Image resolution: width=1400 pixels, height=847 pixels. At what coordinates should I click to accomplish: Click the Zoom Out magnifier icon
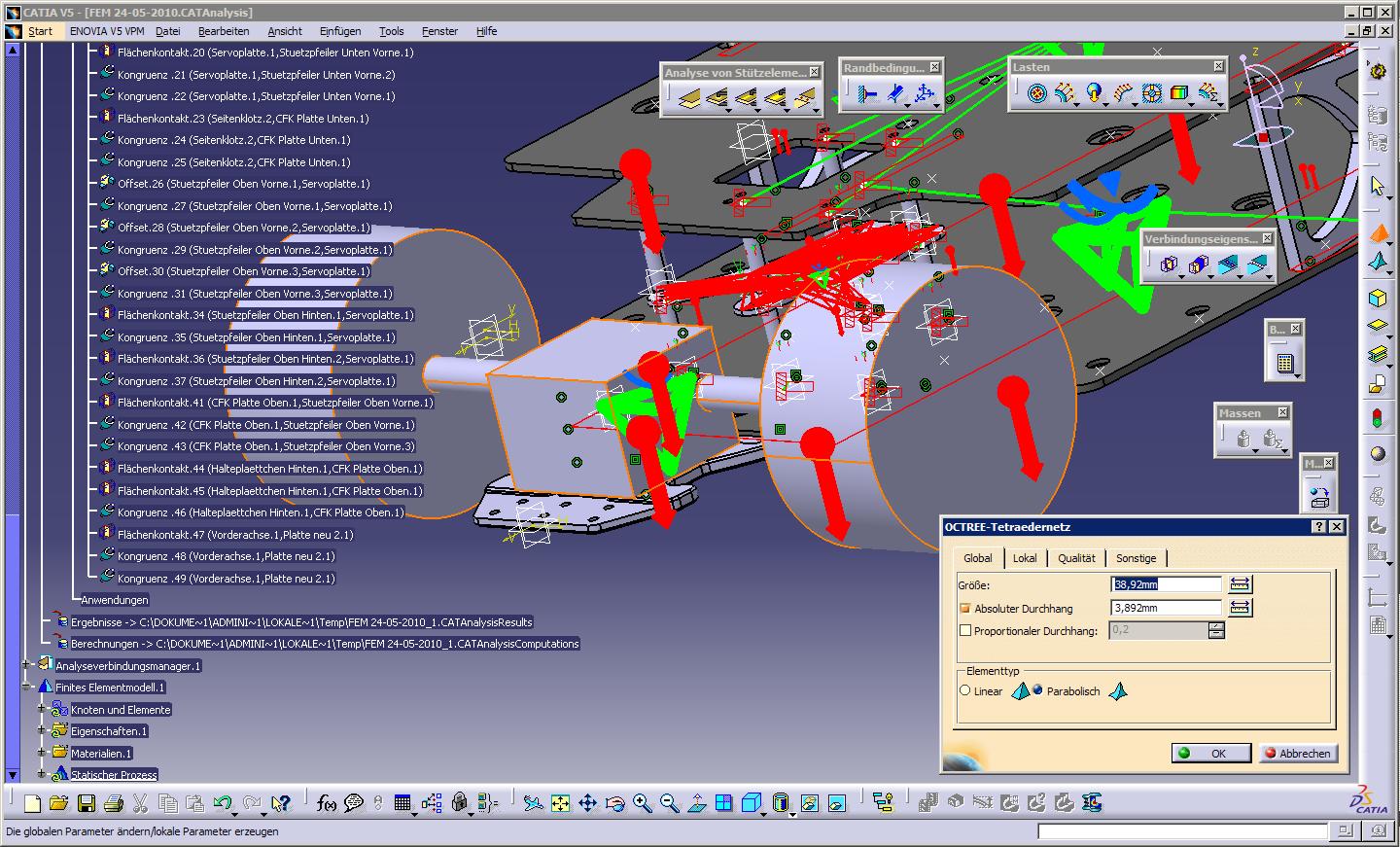[x=669, y=803]
